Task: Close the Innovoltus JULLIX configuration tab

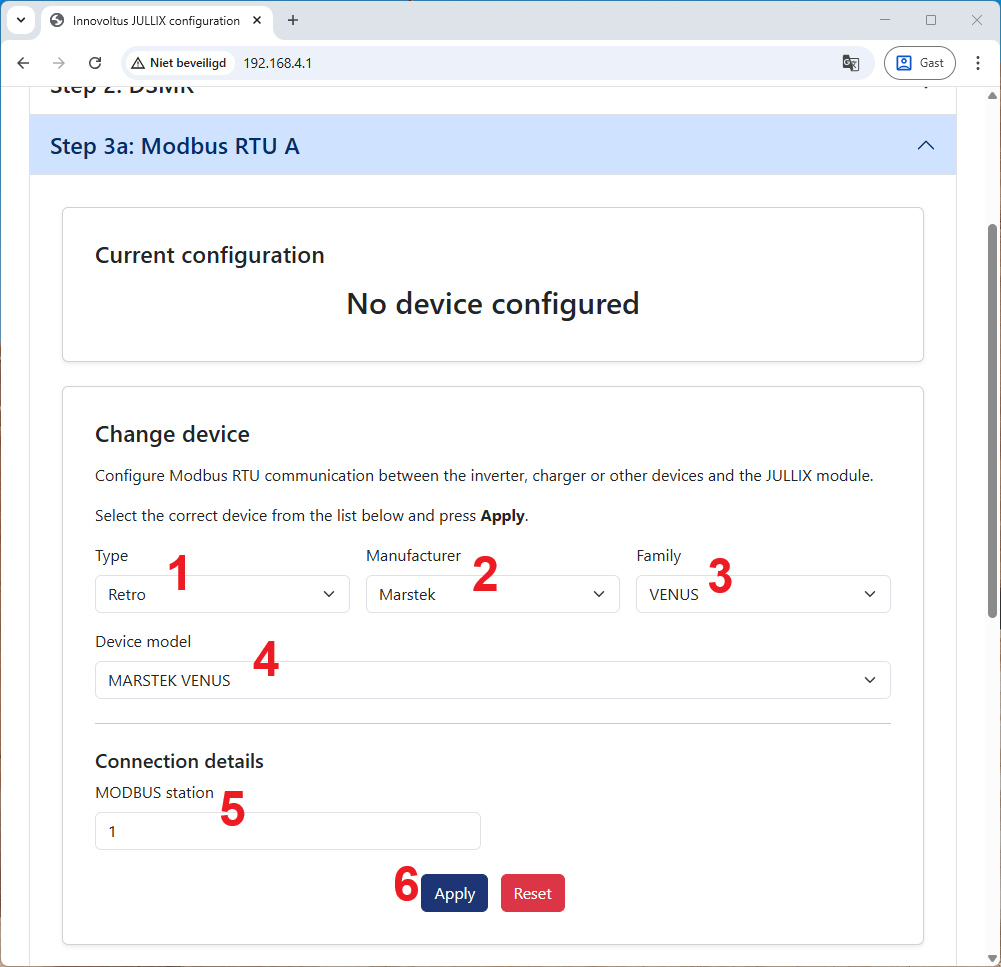Action: pyautogui.click(x=259, y=20)
